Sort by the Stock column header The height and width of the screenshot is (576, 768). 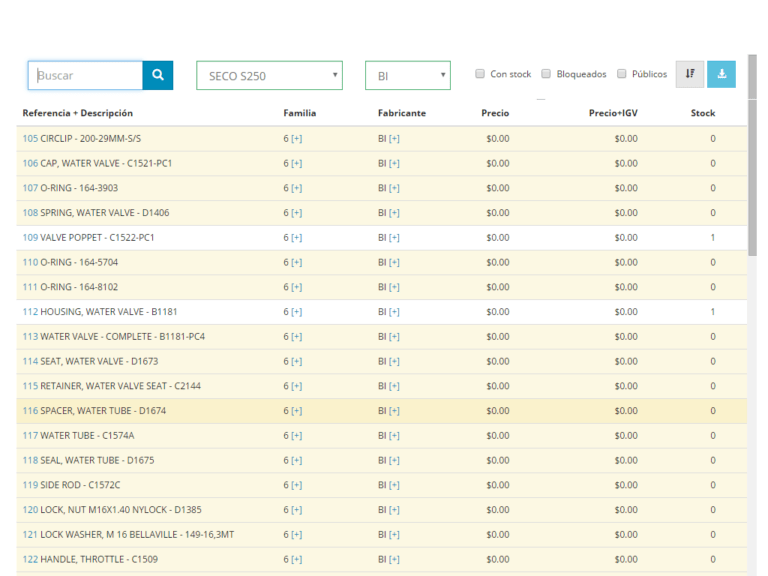tap(703, 113)
